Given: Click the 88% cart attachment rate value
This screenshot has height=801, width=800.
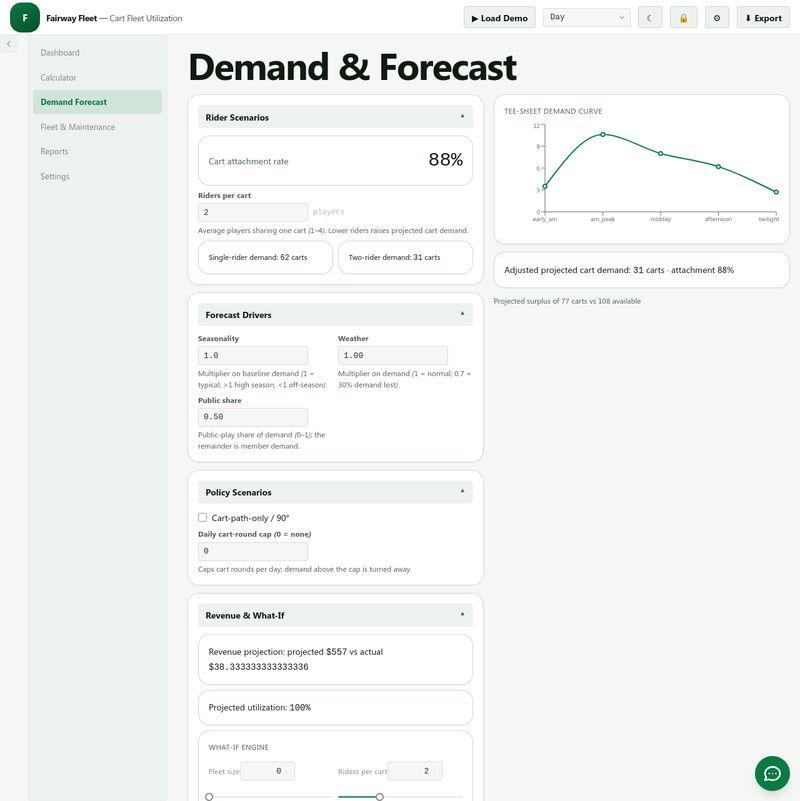Looking at the screenshot, I should tap(445, 159).
